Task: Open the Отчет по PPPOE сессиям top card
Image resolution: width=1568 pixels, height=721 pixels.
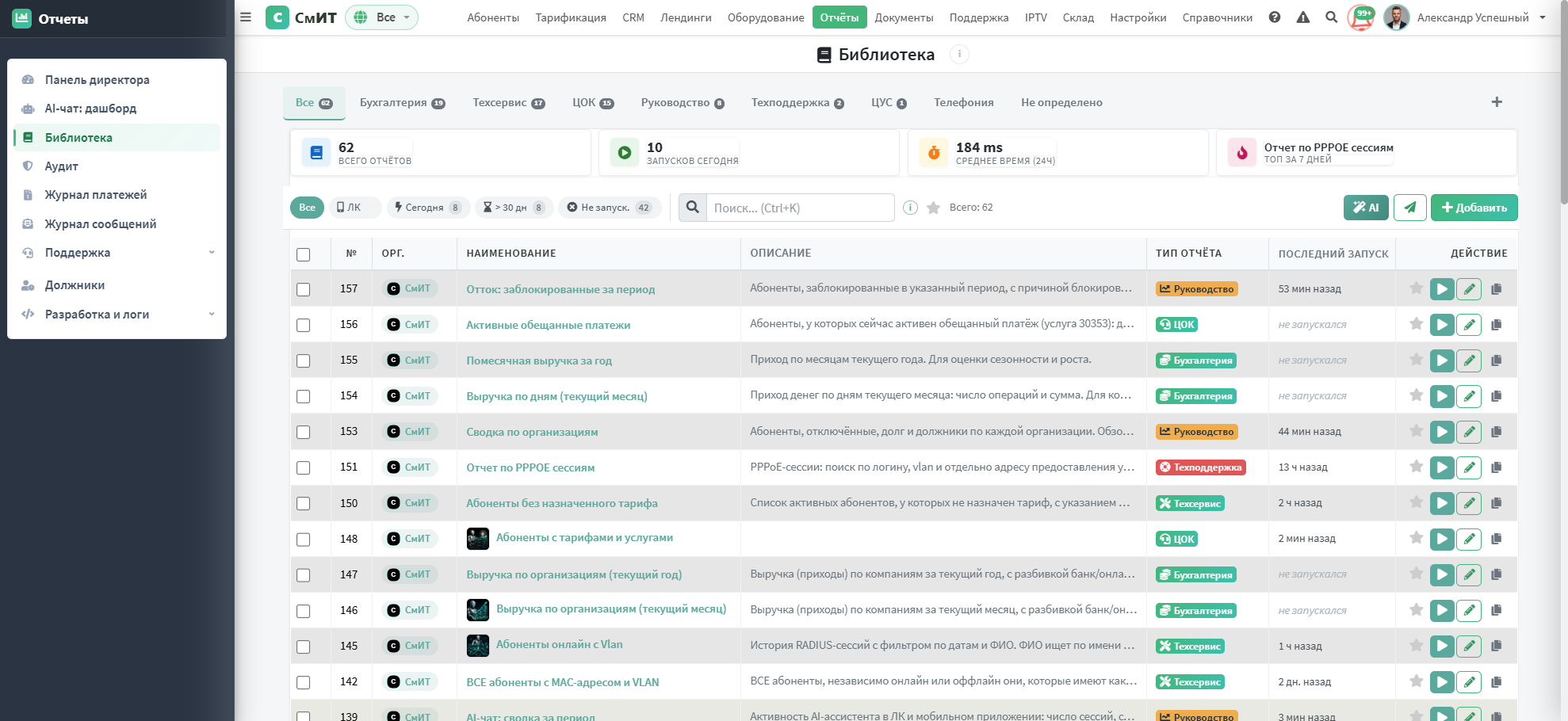Action: coord(1366,152)
